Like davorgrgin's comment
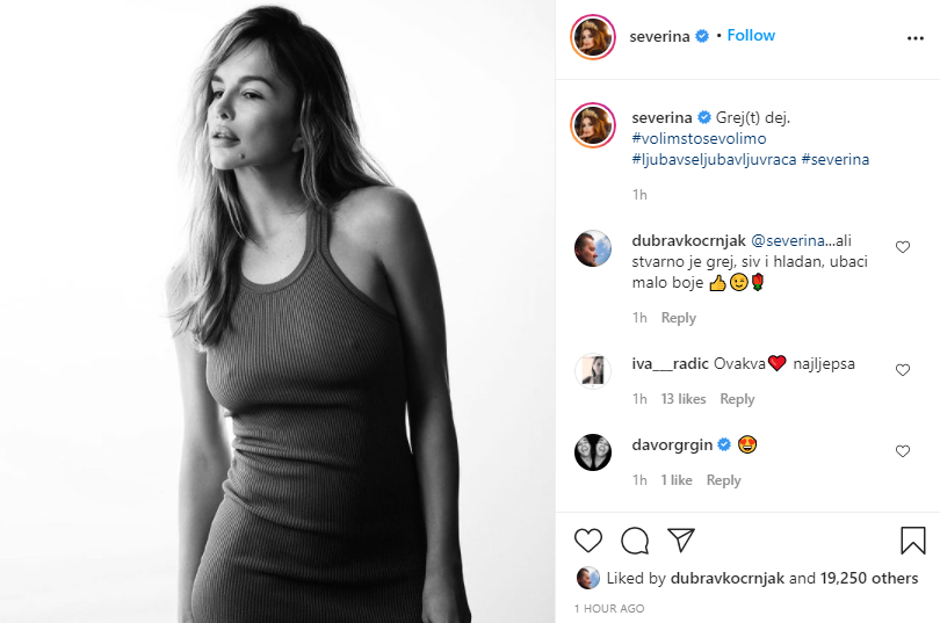The width and height of the screenshot is (940, 623). [903, 451]
